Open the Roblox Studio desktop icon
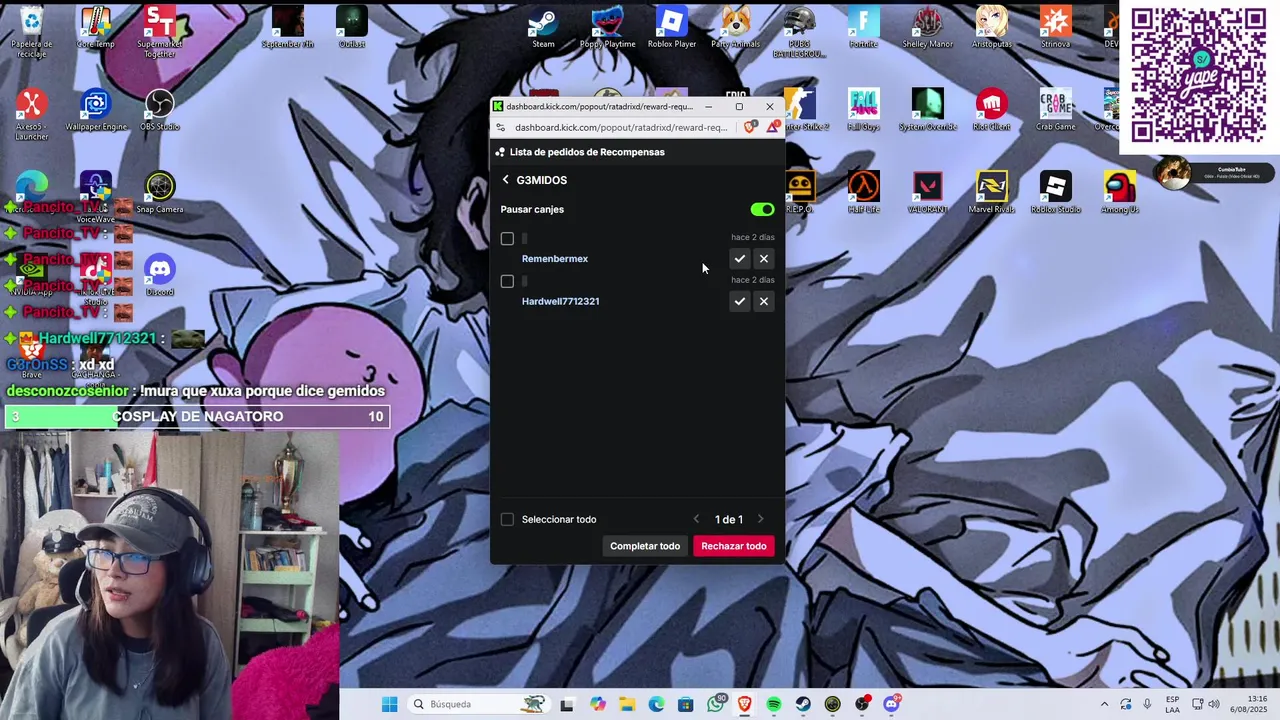 point(1055,193)
